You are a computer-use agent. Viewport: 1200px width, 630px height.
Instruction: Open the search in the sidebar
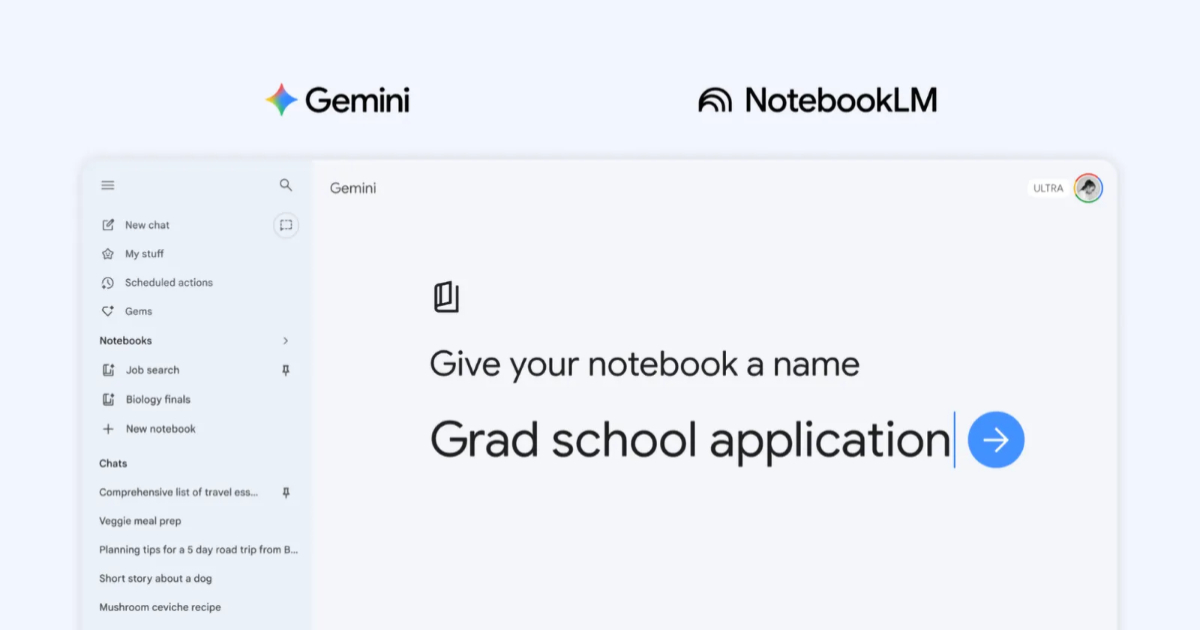pos(285,185)
